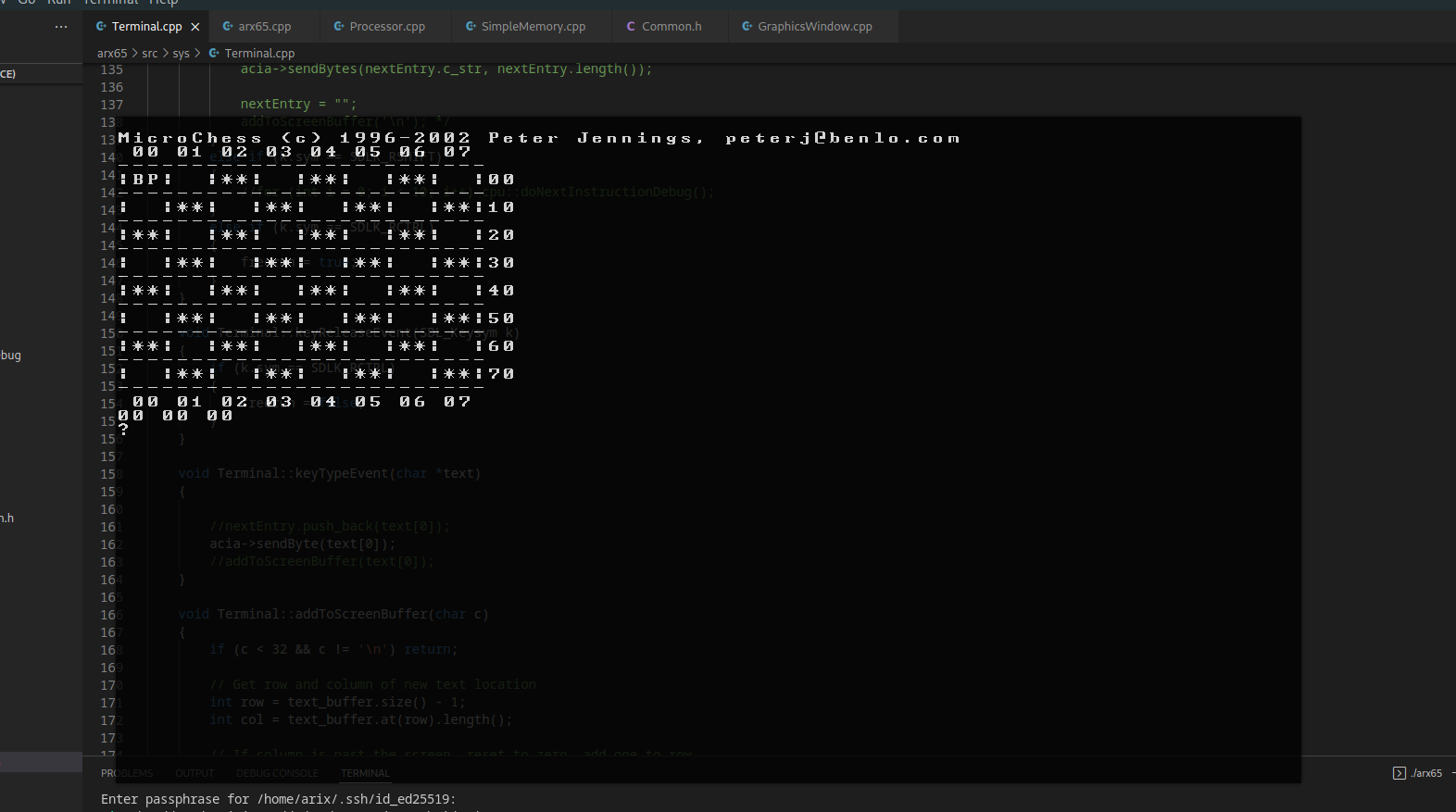Click the ? prompt in the MicroChess window
1456x812 pixels.
tap(123, 430)
